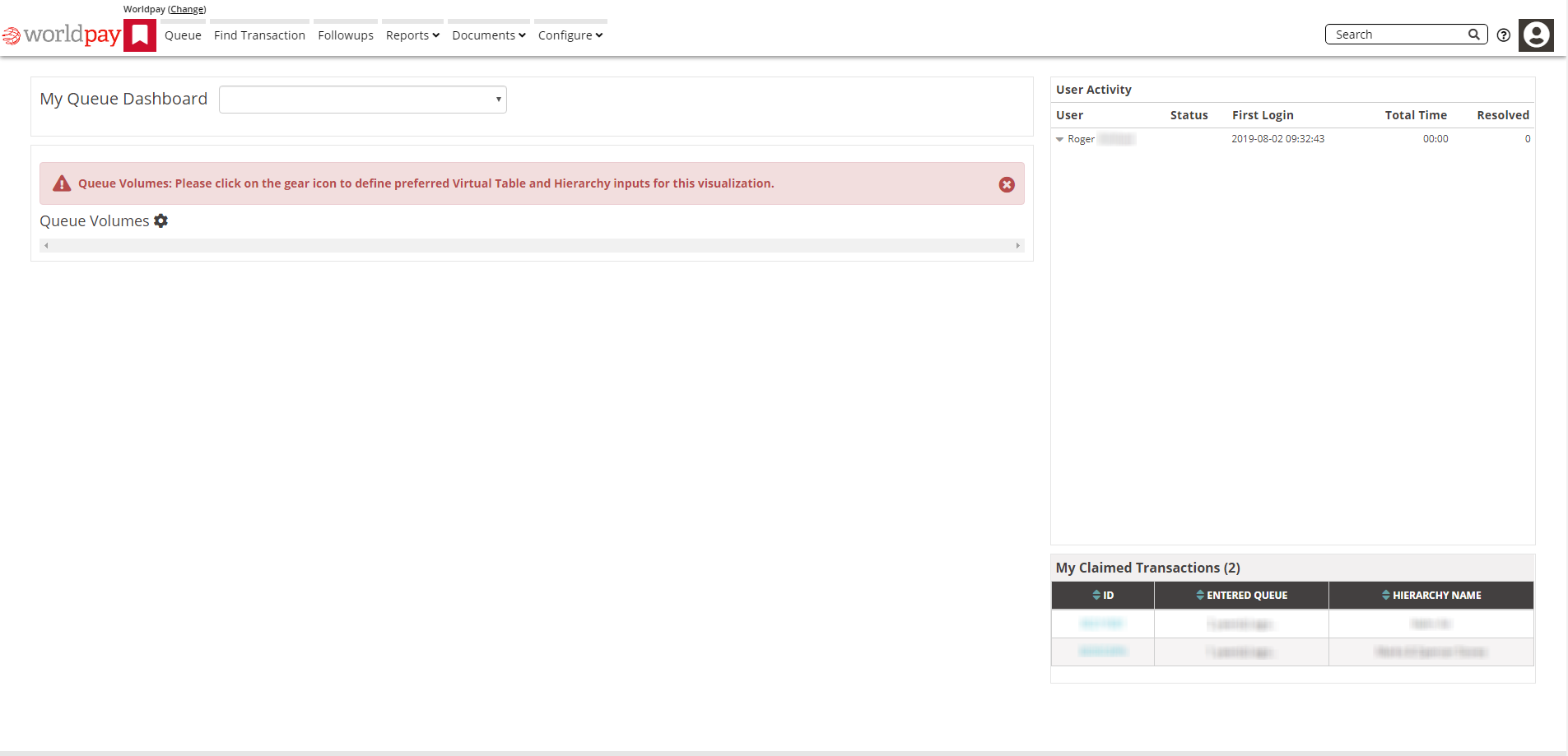The width and height of the screenshot is (1568, 756).
Task: Click the Worldpay logo
Action: point(63,35)
